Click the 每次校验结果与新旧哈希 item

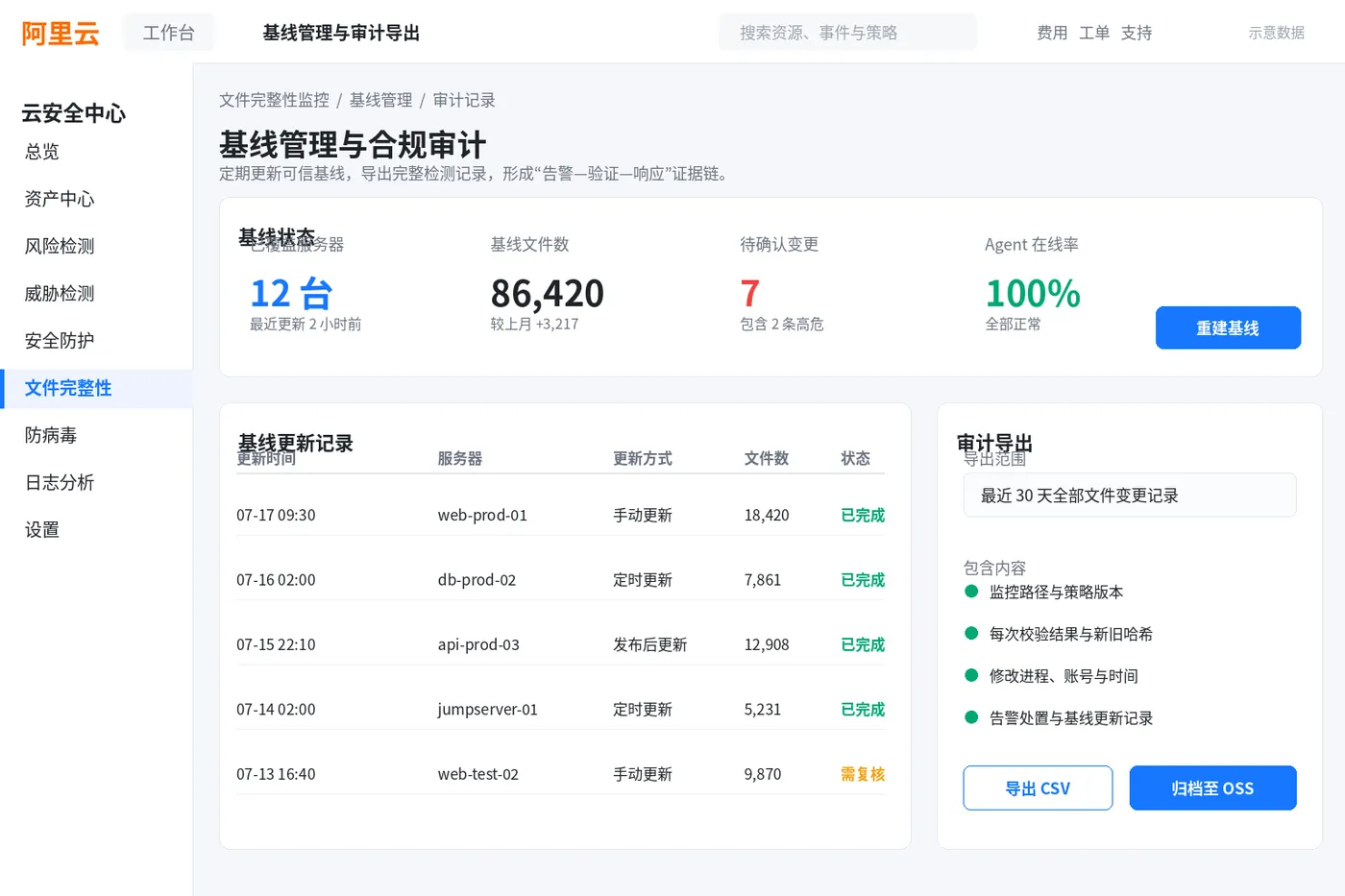pyautogui.click(x=1071, y=634)
